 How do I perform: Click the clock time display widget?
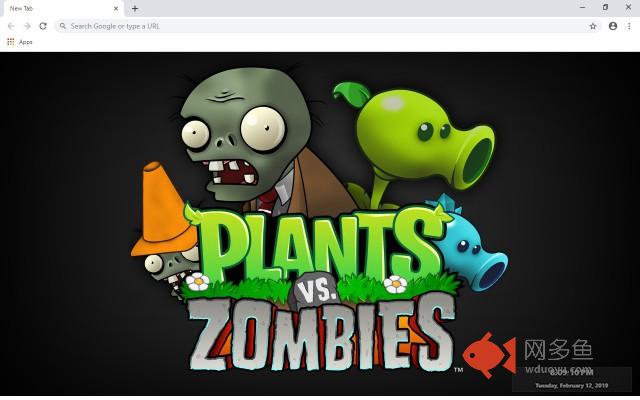point(572,373)
